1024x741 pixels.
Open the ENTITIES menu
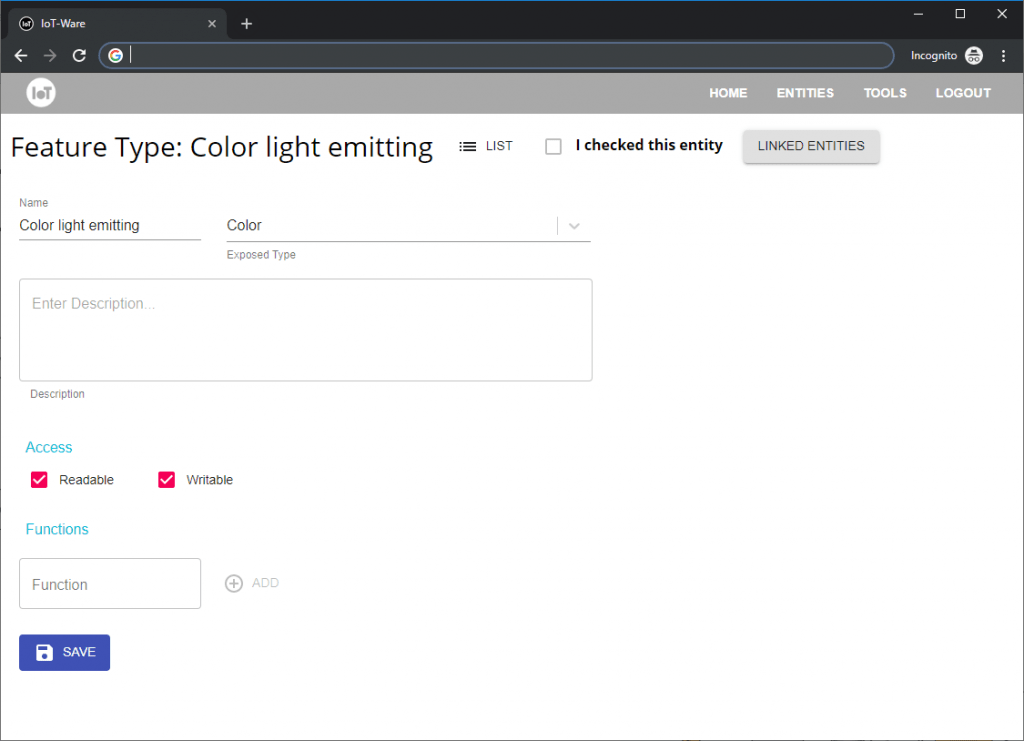click(805, 93)
